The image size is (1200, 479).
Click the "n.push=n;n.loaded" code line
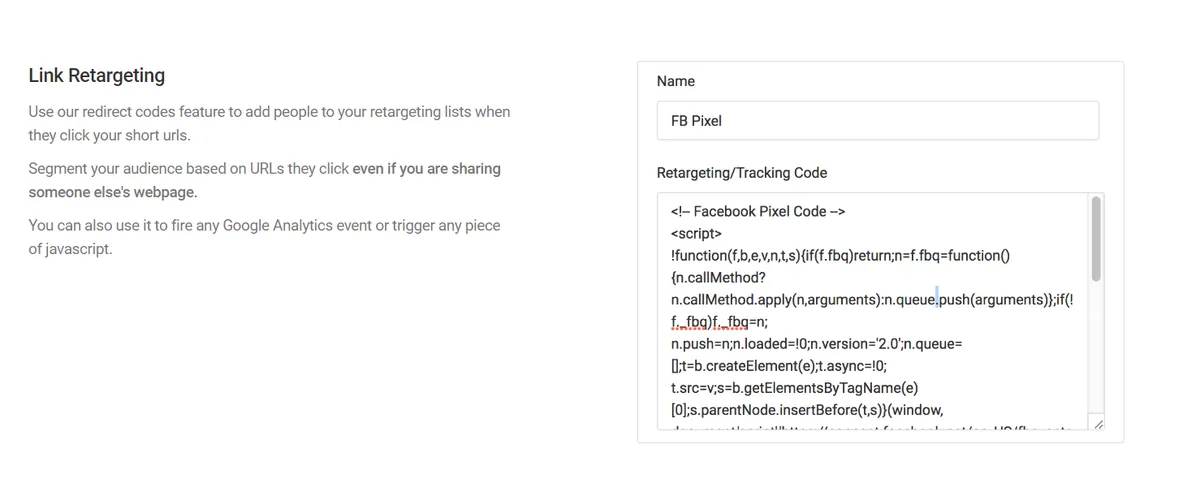click(817, 343)
